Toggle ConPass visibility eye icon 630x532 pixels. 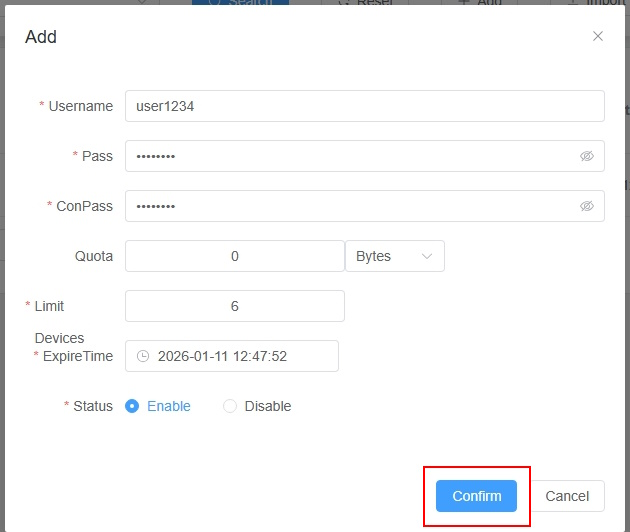pyautogui.click(x=587, y=206)
